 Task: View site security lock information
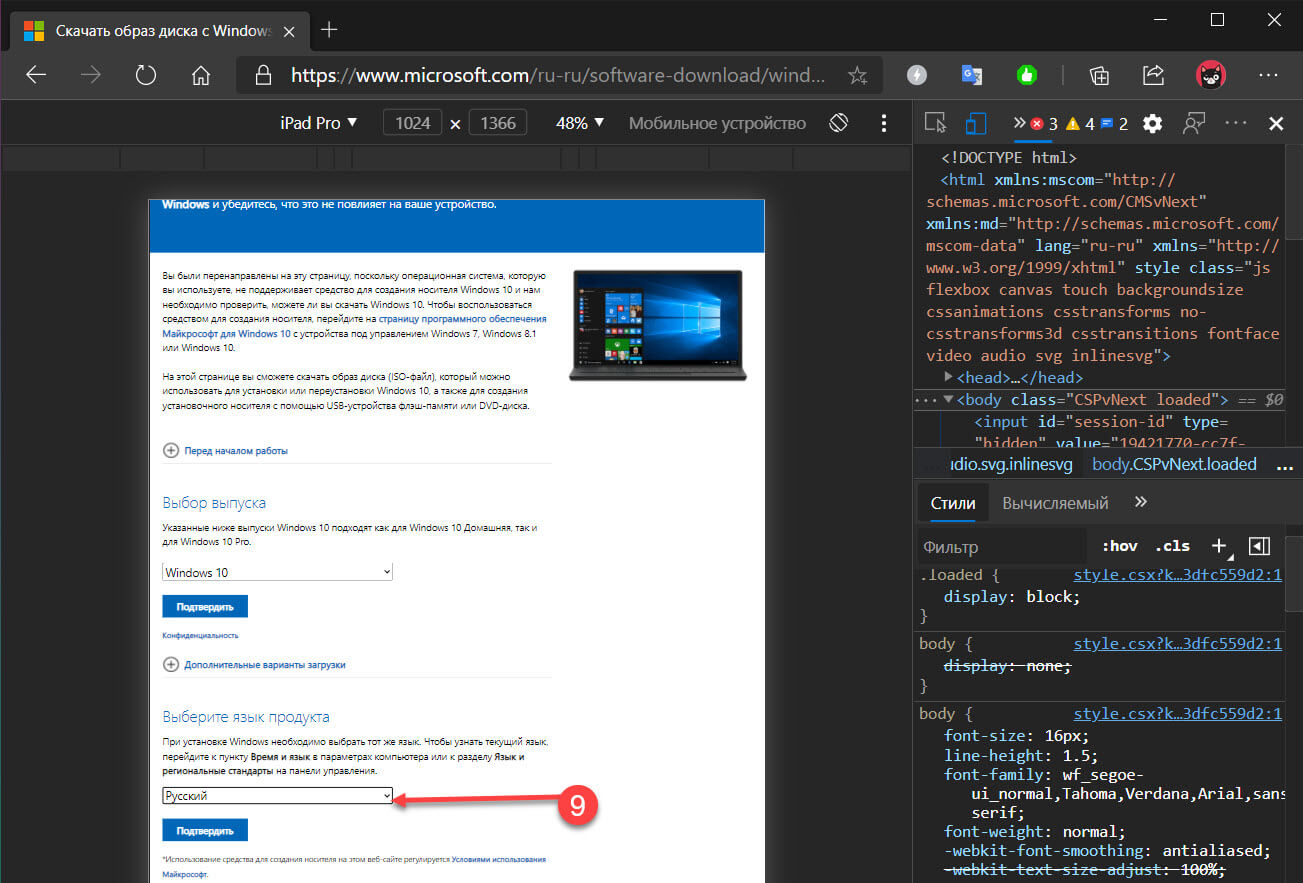263,76
